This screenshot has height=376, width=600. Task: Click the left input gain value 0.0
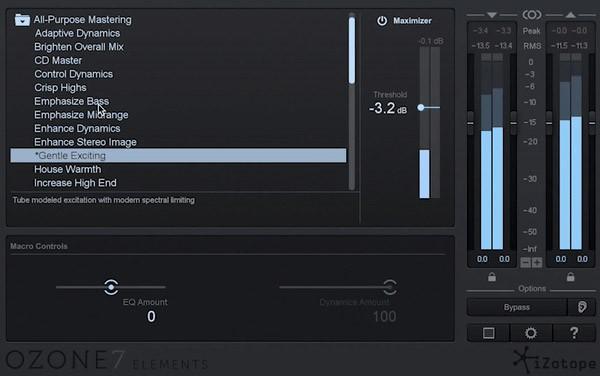point(482,259)
